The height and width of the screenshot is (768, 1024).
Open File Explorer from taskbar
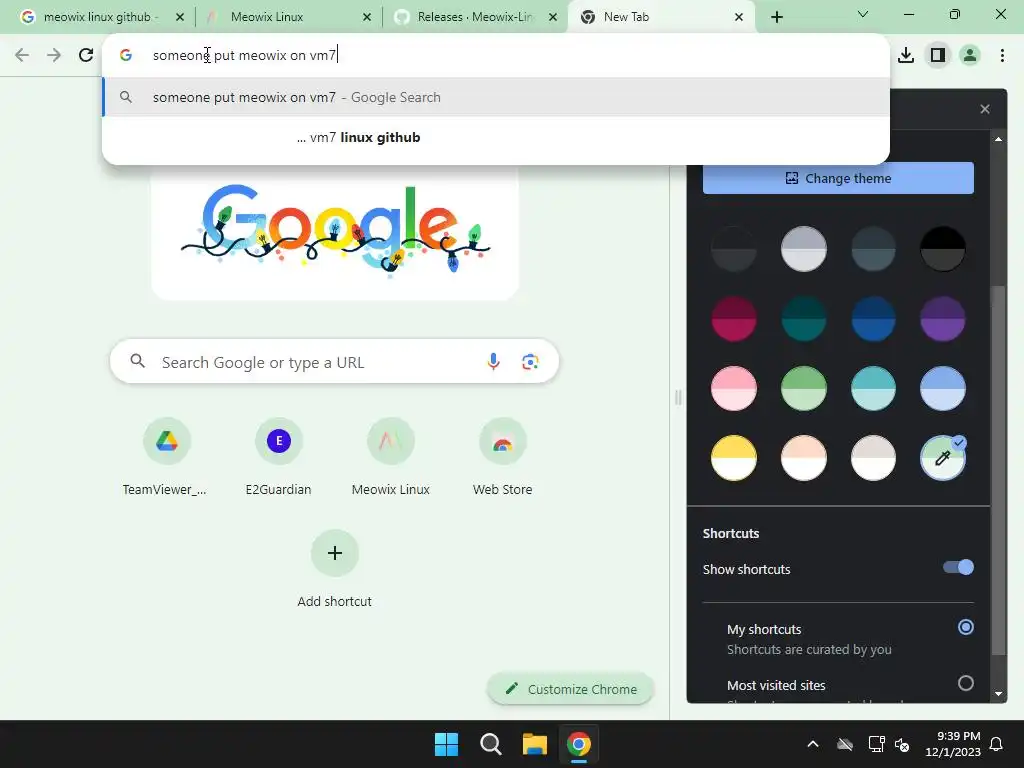point(534,744)
